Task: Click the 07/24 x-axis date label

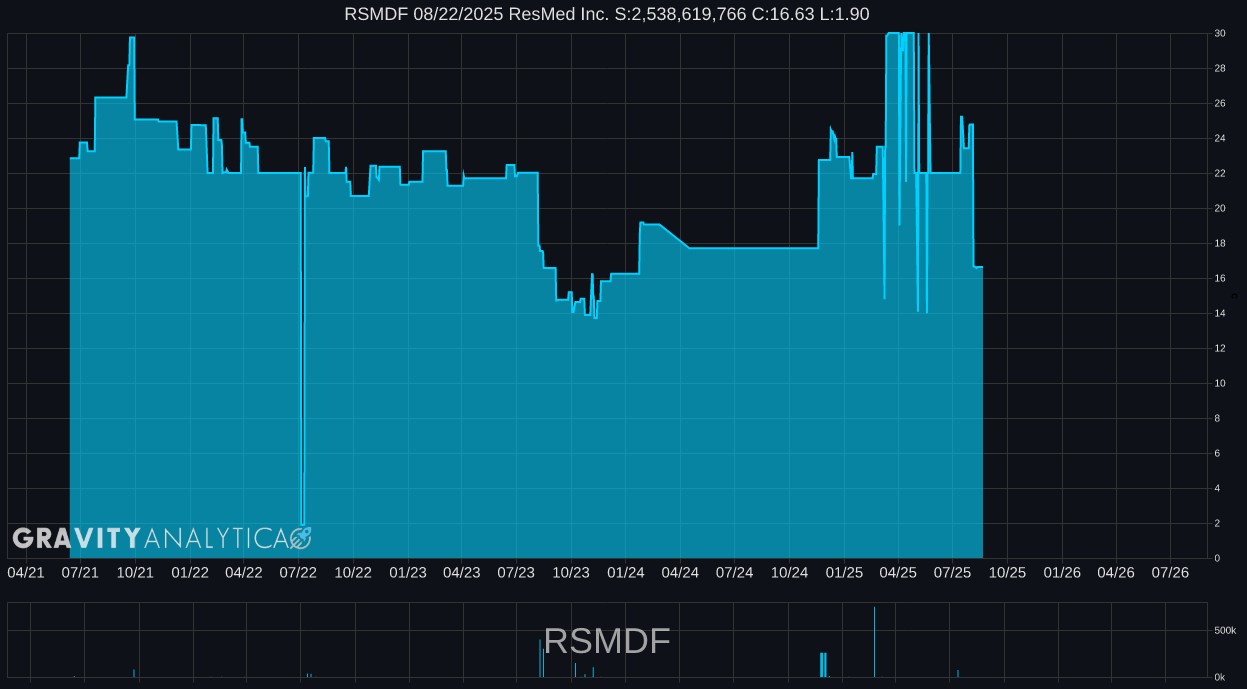Action: [x=734, y=572]
